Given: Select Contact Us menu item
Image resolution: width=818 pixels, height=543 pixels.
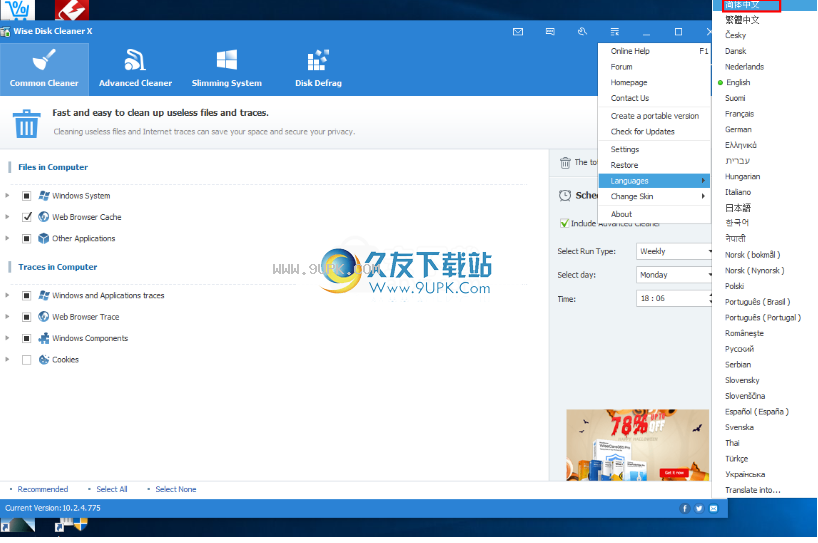Looking at the screenshot, I should (654, 98).
